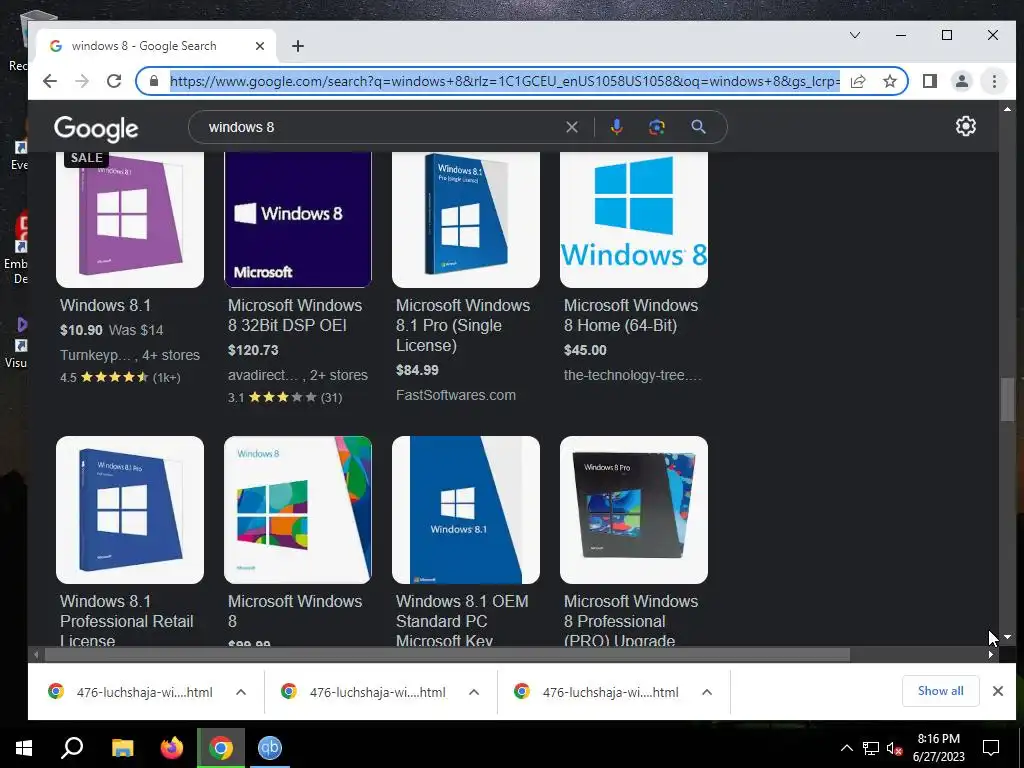Expand options for second downloaded html file
The height and width of the screenshot is (768, 1024).
[x=474, y=692]
